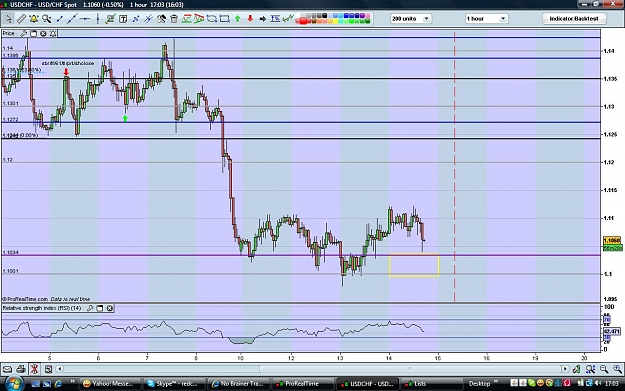The height and width of the screenshot is (391, 625).
Task: Select the rectangle drawing tool
Action: click(224, 18)
